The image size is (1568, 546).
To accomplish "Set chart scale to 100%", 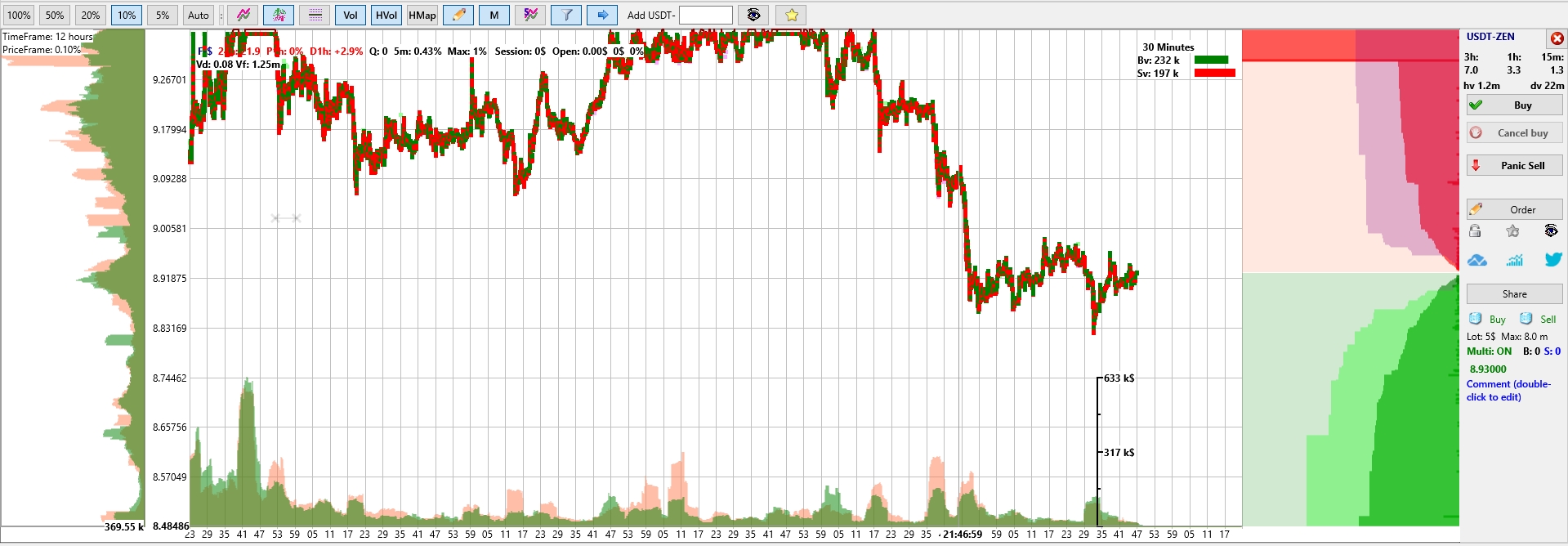I will point(19,15).
